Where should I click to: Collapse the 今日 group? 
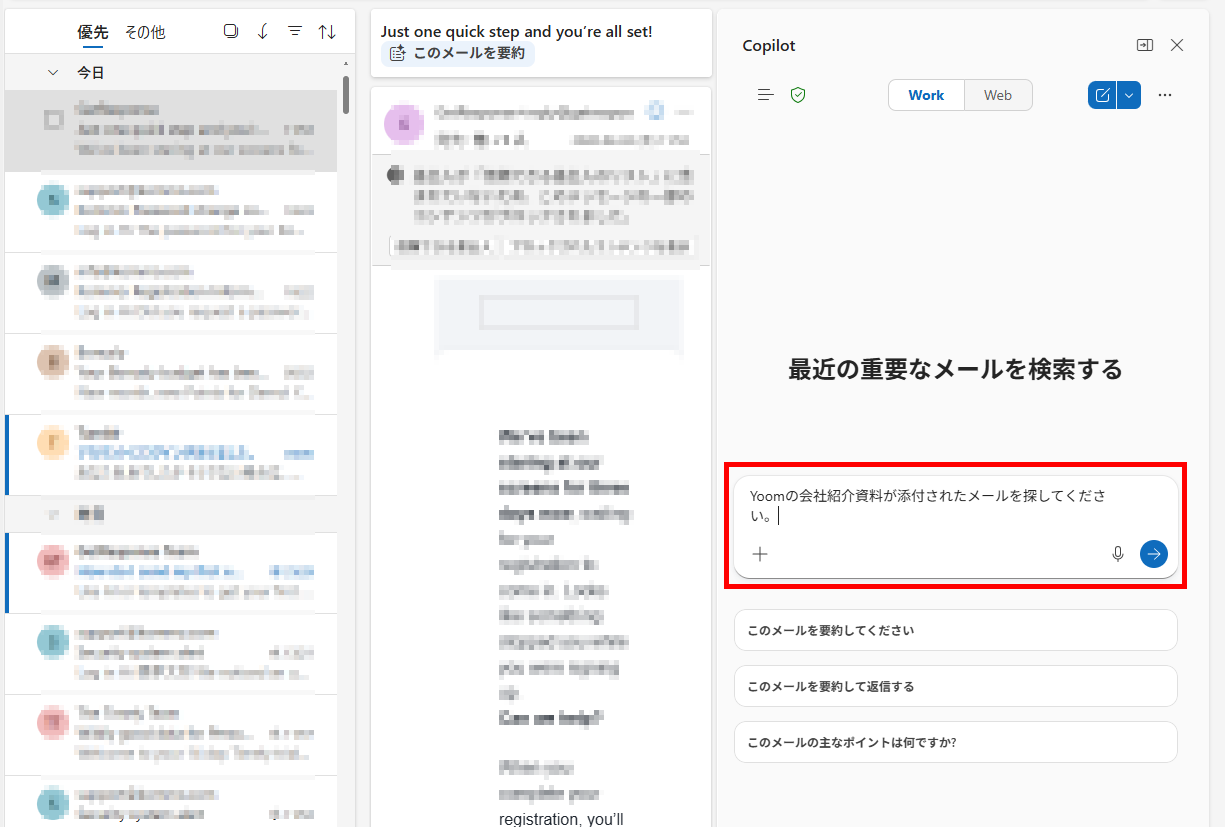click(x=53, y=72)
